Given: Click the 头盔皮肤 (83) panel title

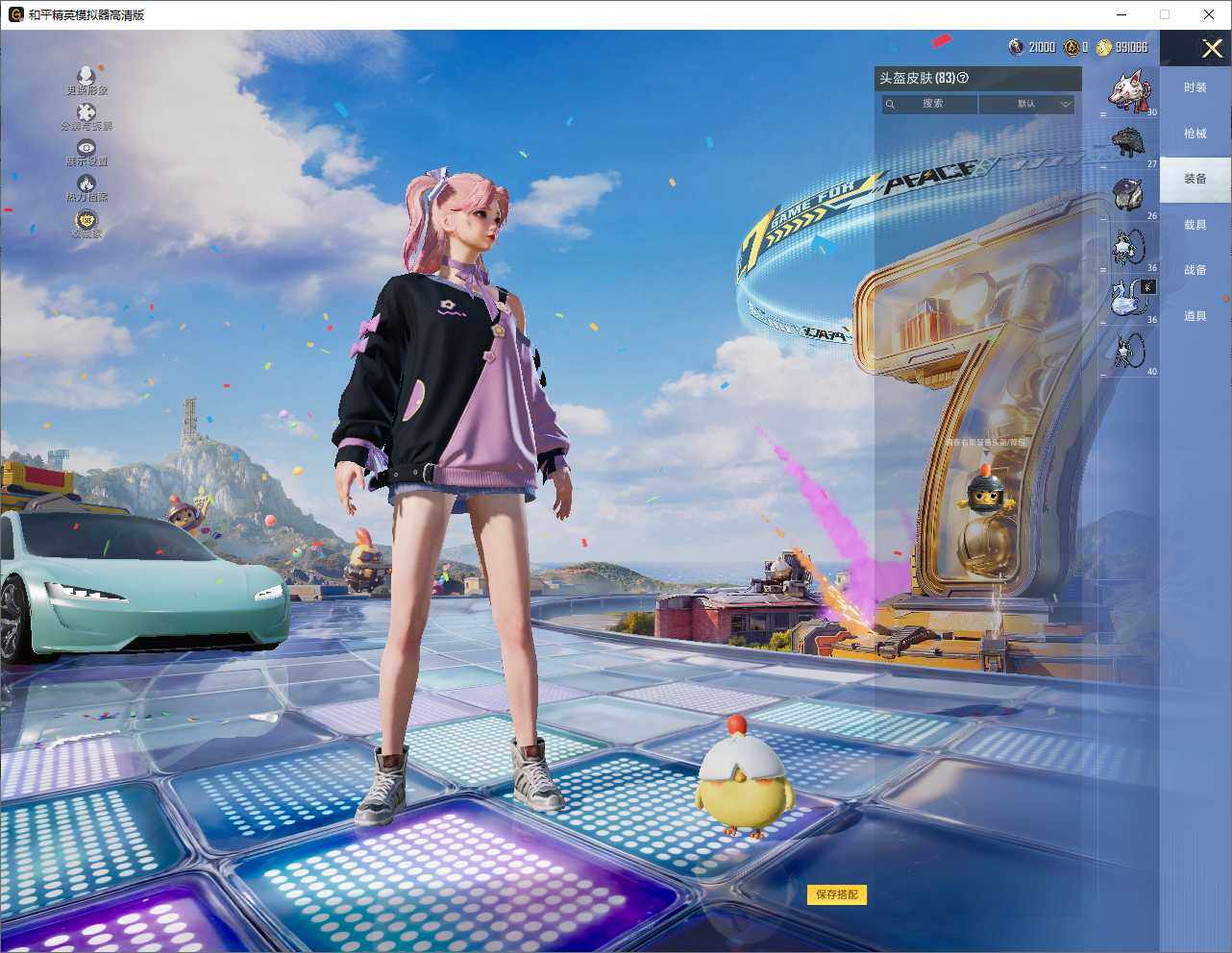Looking at the screenshot, I should [917, 78].
